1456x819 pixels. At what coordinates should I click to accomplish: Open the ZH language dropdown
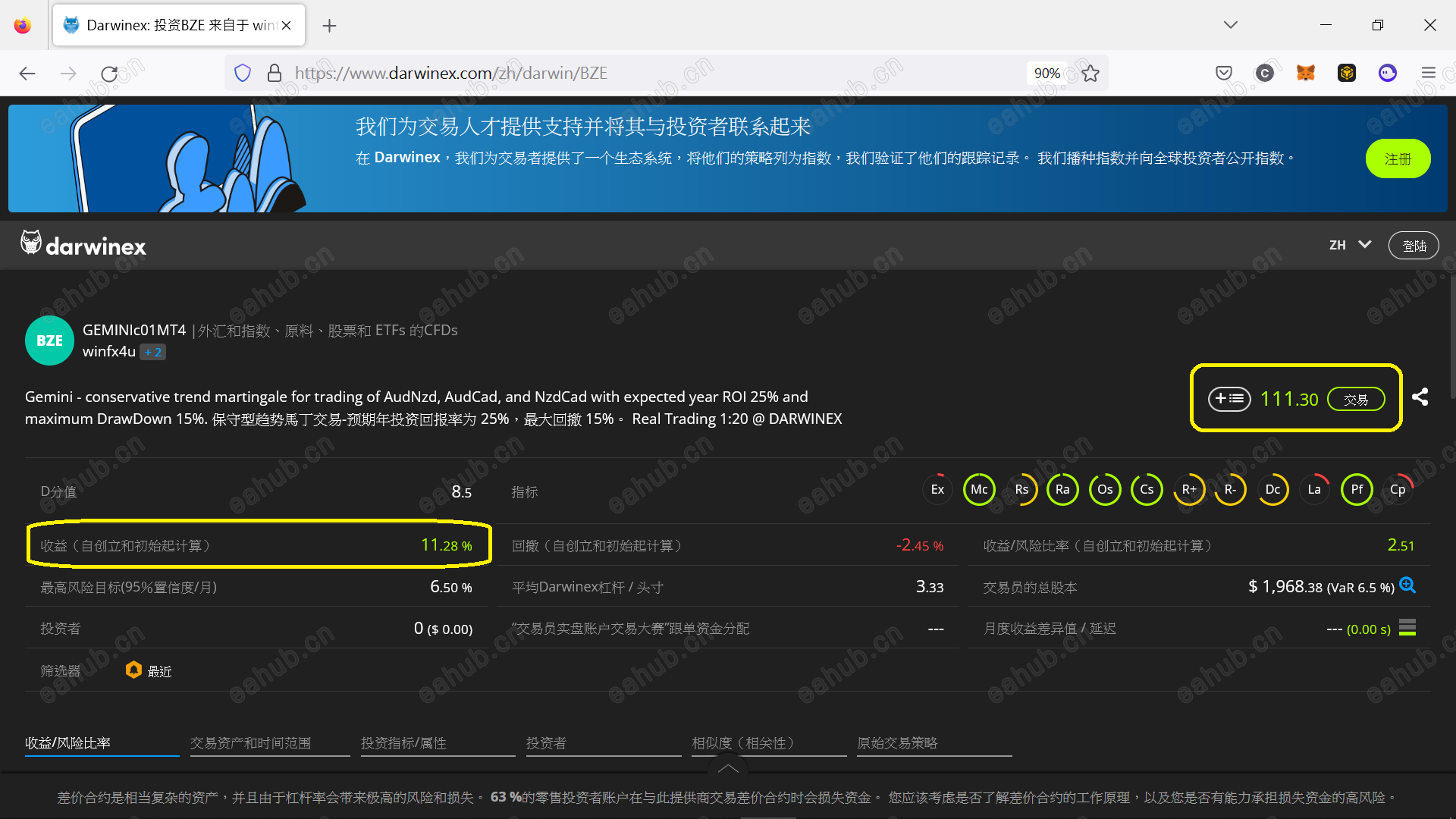click(1351, 245)
